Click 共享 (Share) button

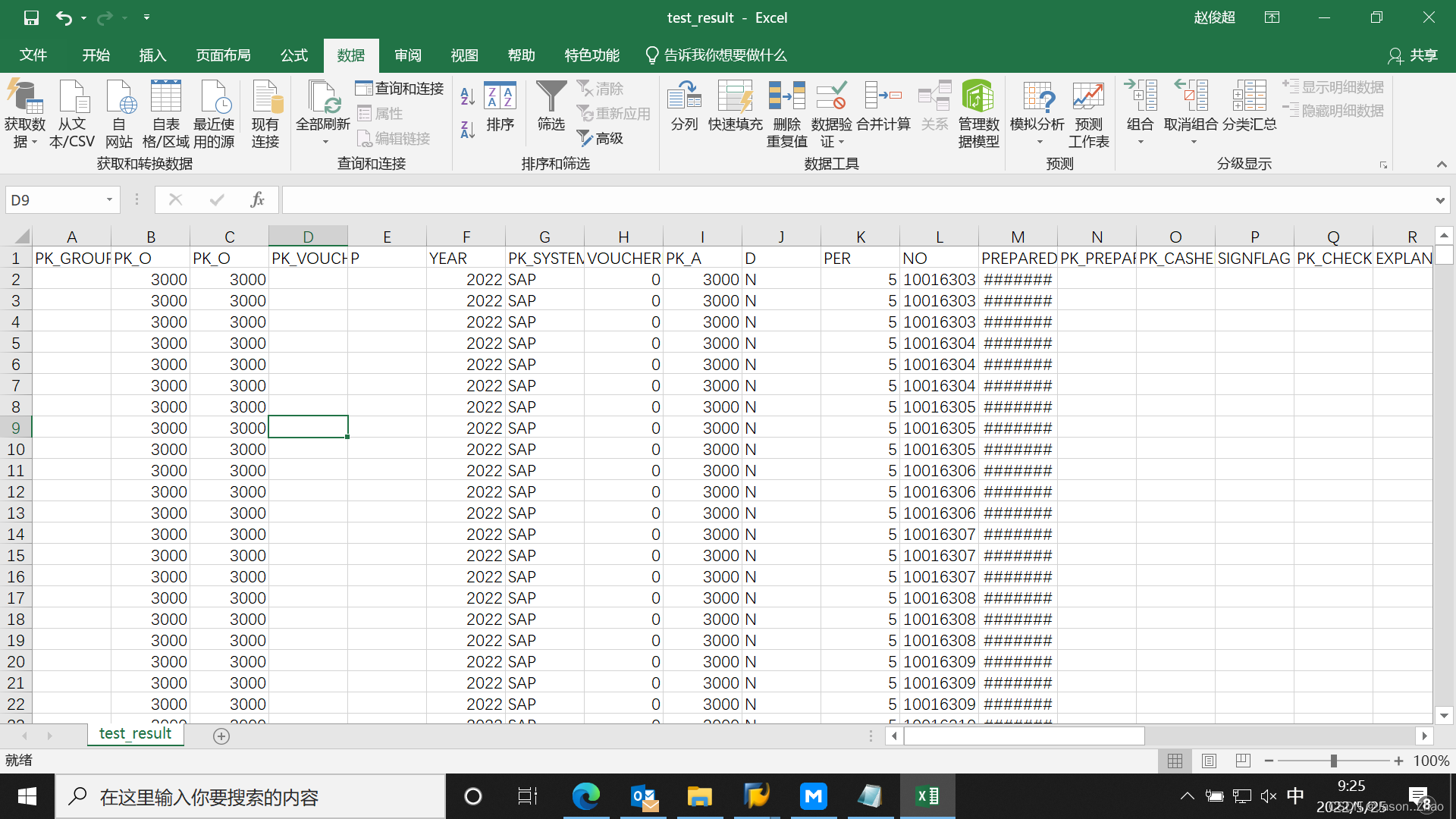click(x=1413, y=55)
